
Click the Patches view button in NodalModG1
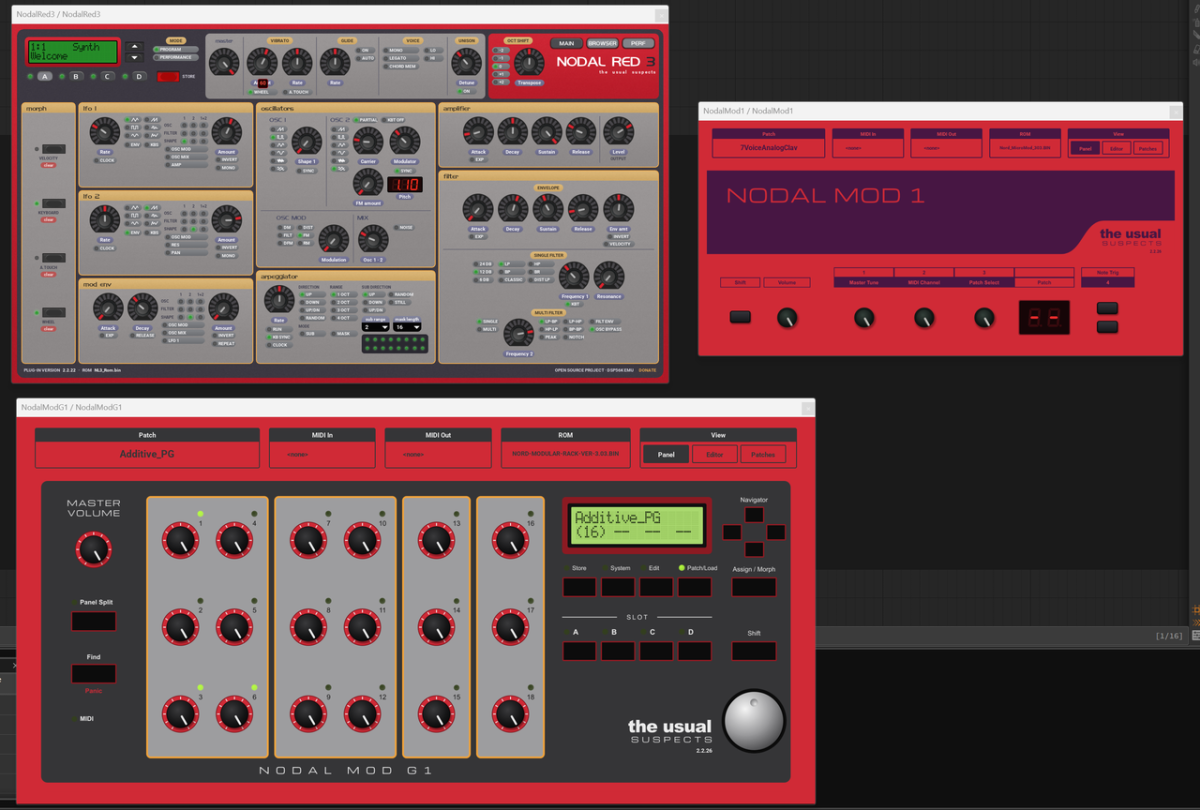click(763, 454)
